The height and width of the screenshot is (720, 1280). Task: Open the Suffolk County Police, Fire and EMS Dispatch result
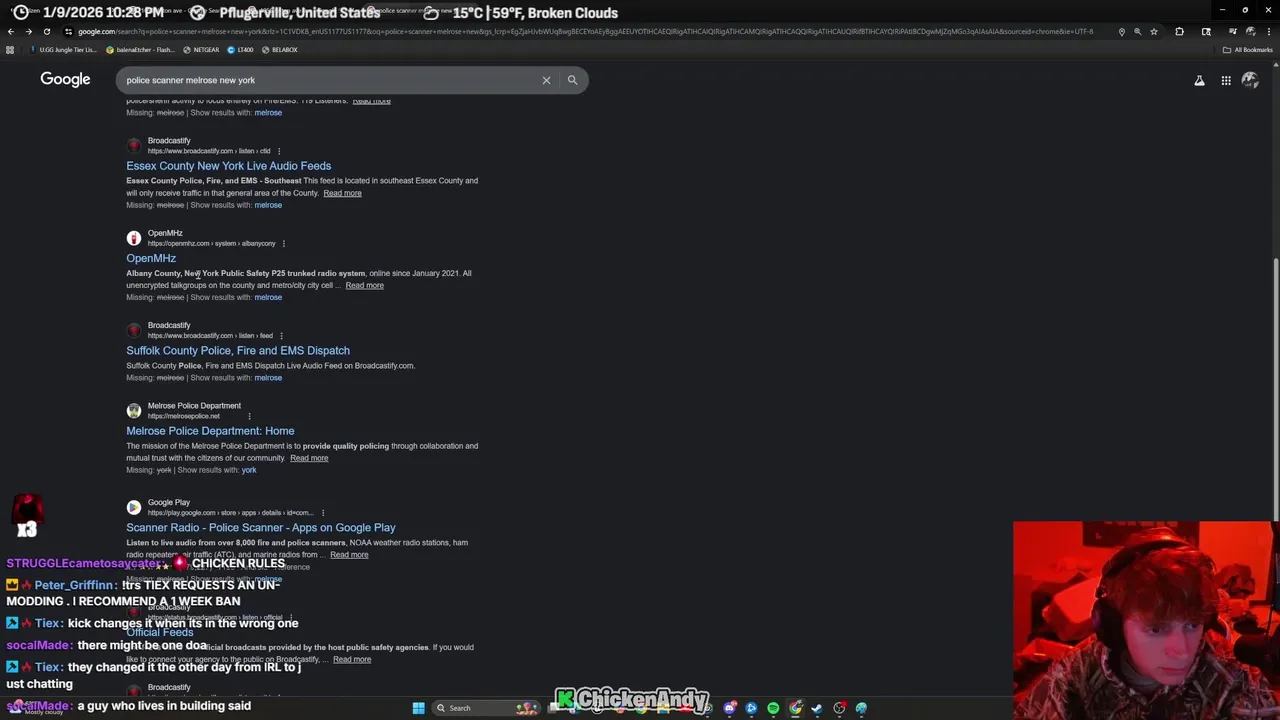tap(238, 351)
